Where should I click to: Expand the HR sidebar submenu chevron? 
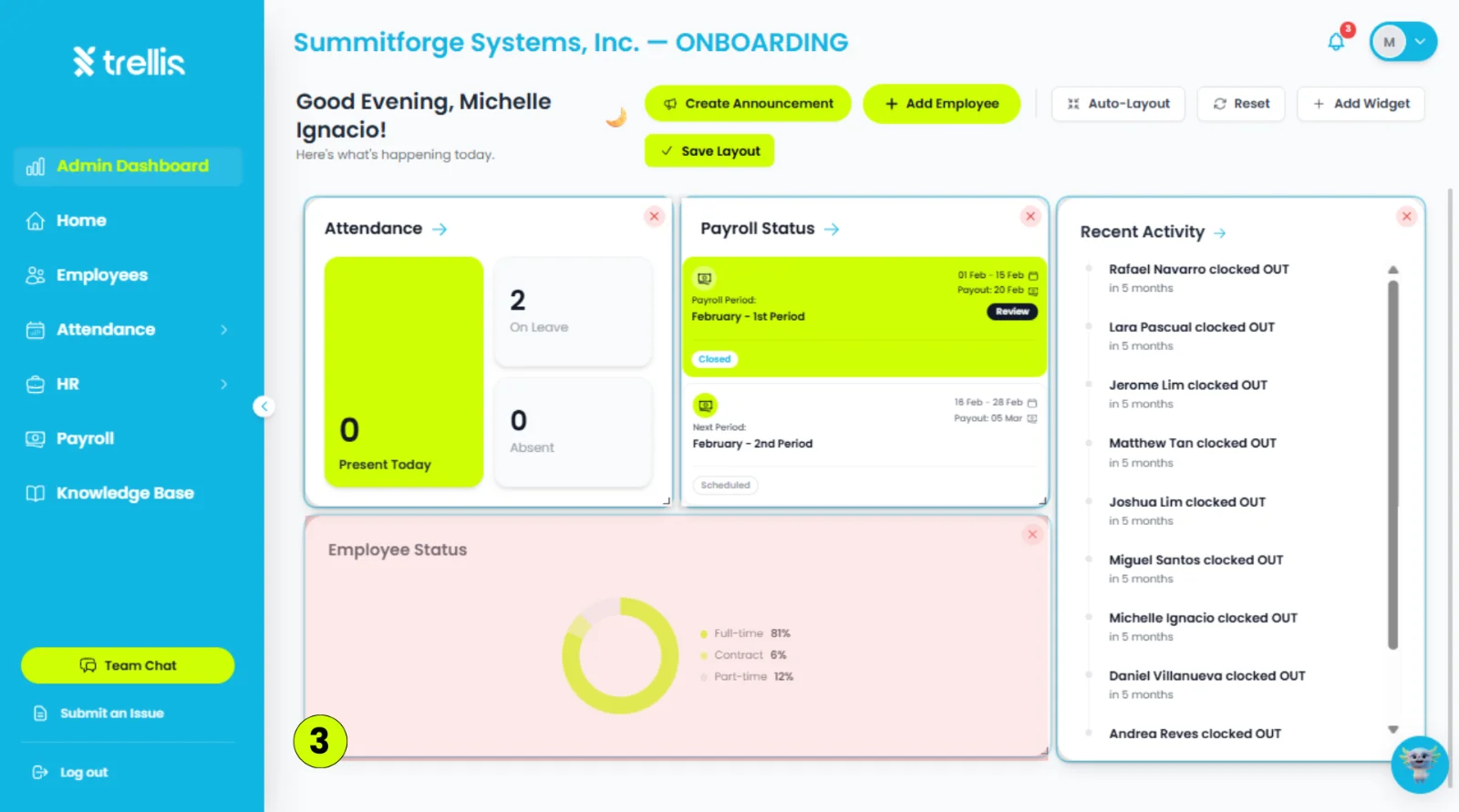coord(224,385)
